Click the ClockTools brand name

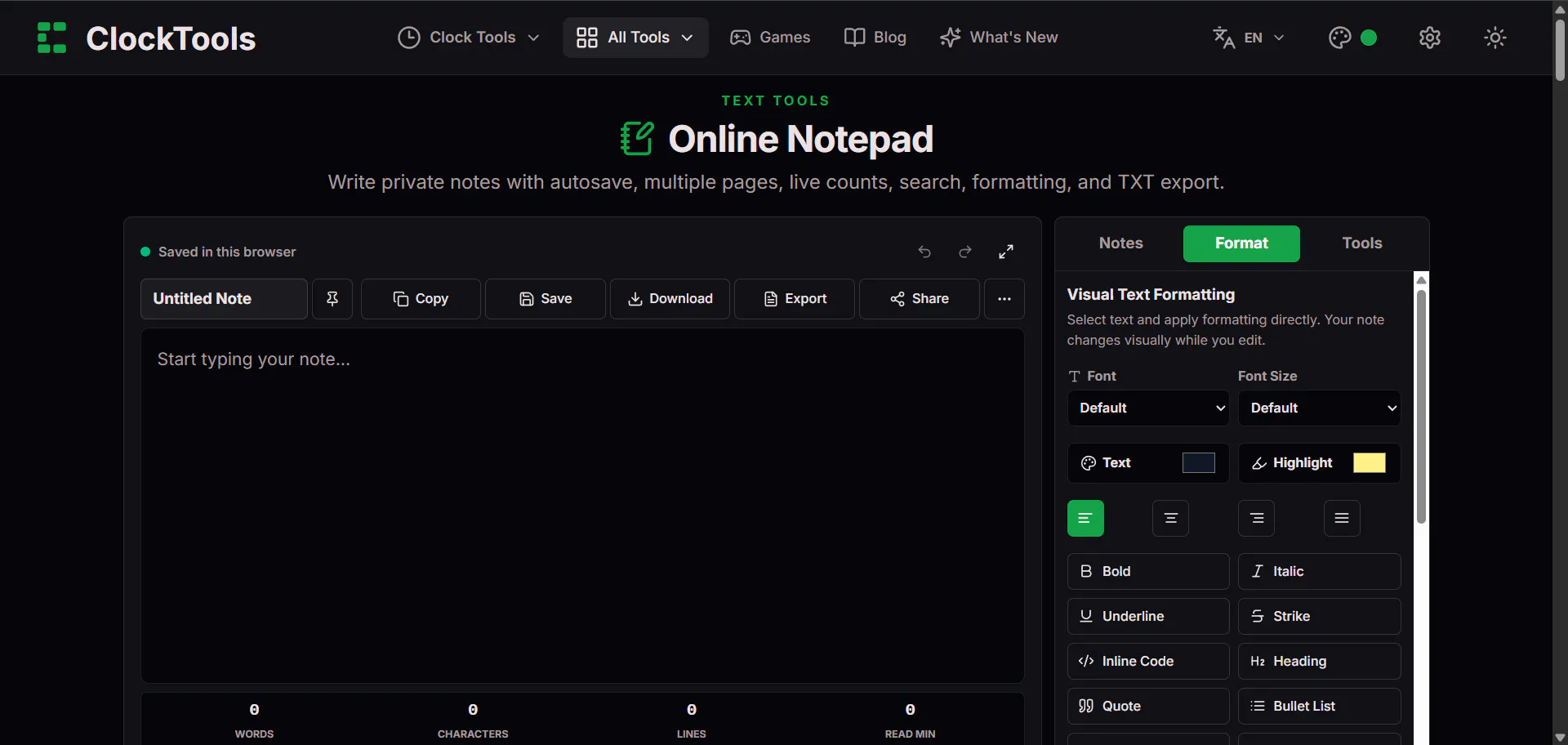pos(171,38)
